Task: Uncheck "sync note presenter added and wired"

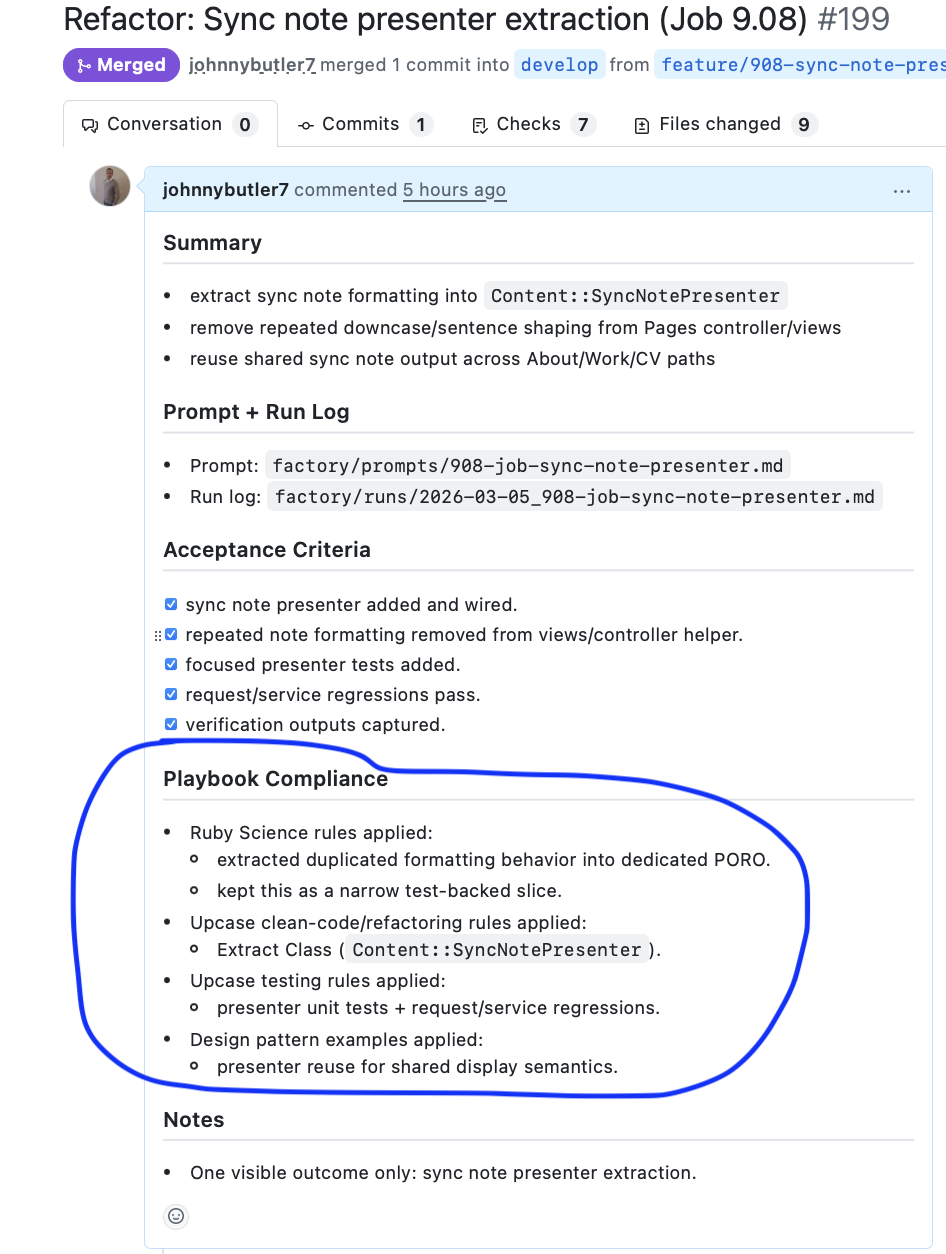Action: (x=171, y=605)
